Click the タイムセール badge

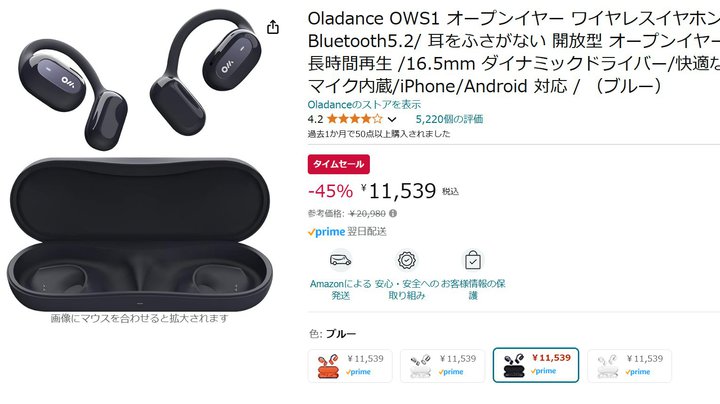tap(338, 164)
